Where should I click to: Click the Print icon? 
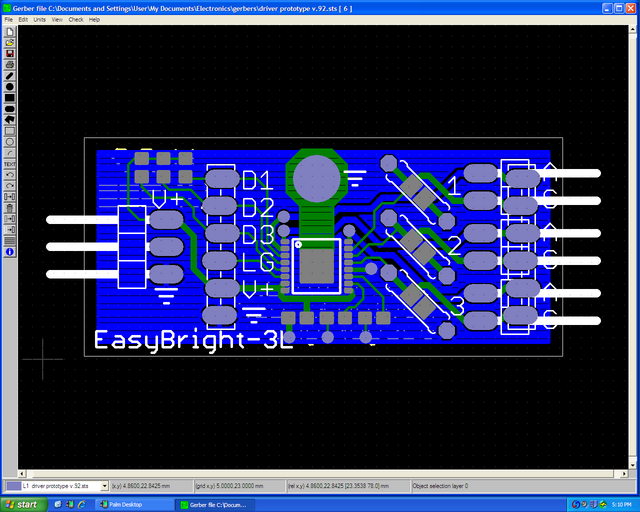[10, 65]
